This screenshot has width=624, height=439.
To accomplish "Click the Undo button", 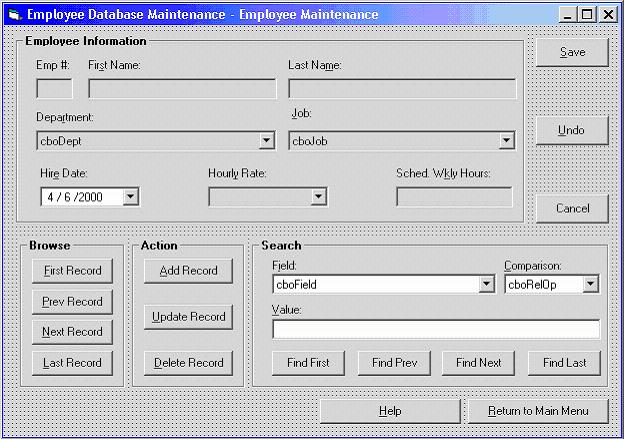I will click(x=571, y=130).
